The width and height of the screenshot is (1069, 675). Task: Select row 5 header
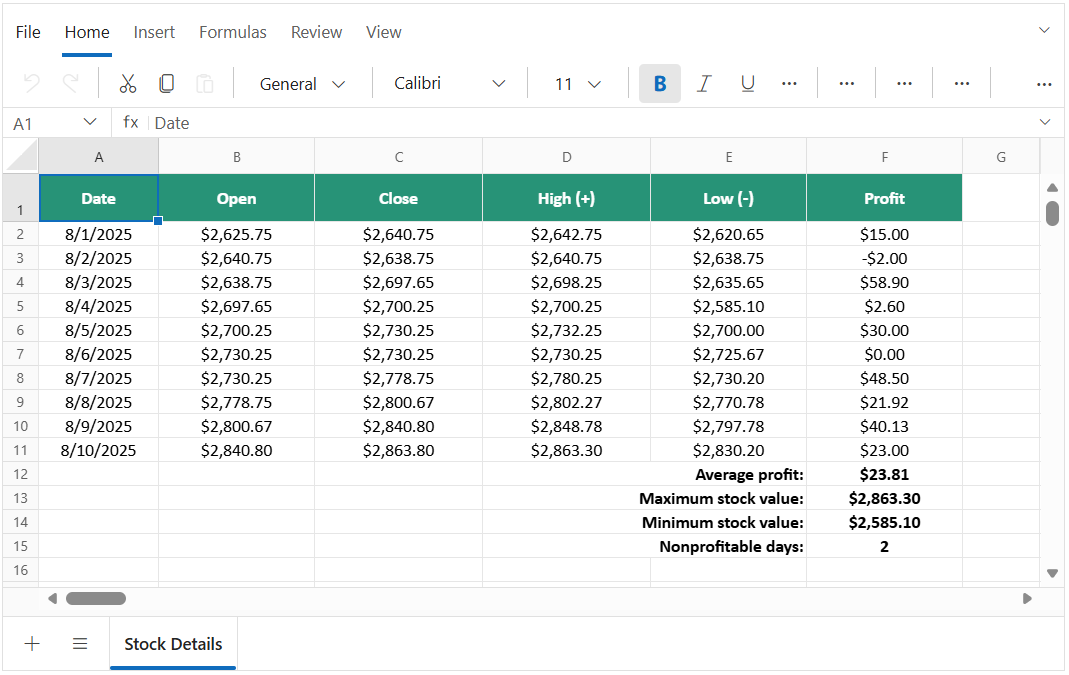coord(20,306)
